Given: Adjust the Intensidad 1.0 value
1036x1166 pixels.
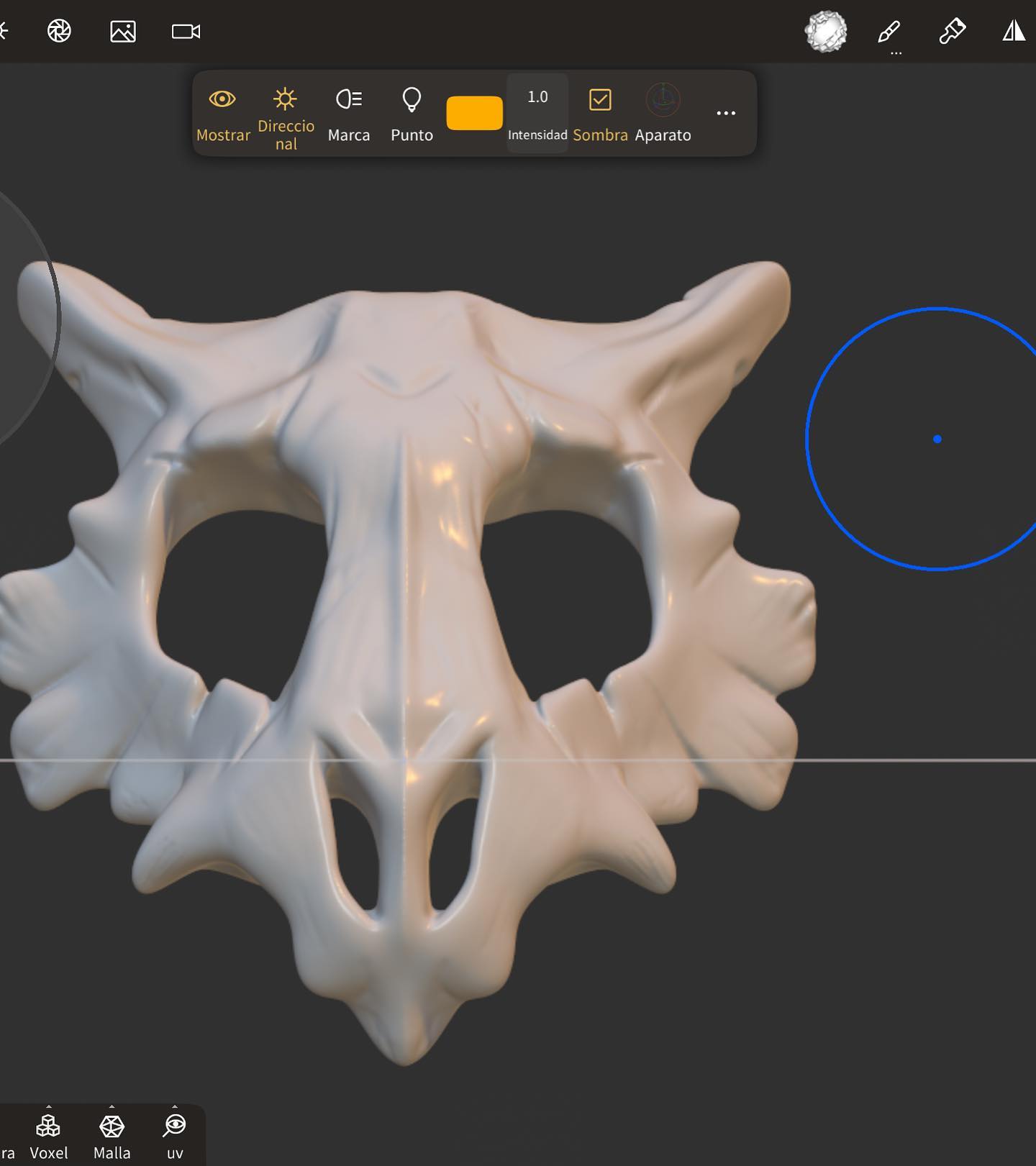Looking at the screenshot, I should [537, 113].
